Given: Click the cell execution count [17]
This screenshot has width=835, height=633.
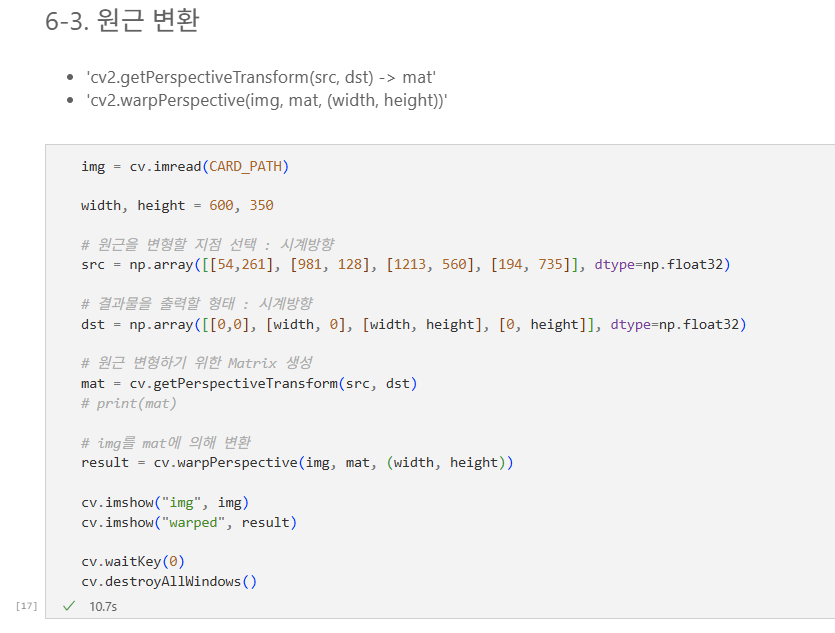Looking at the screenshot, I should [27, 606].
